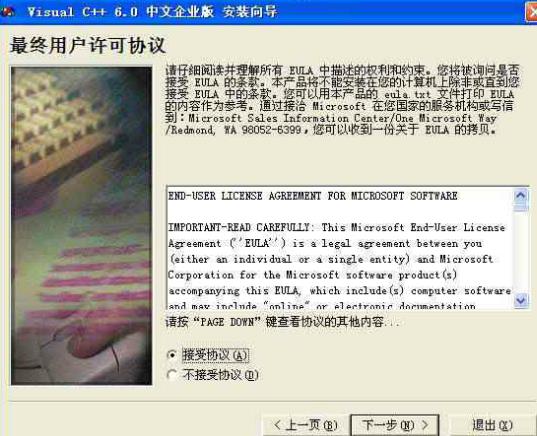Click the Visual C++ icon in the title bar
Image resolution: width=537 pixels, height=436 pixels.
[7, 11]
